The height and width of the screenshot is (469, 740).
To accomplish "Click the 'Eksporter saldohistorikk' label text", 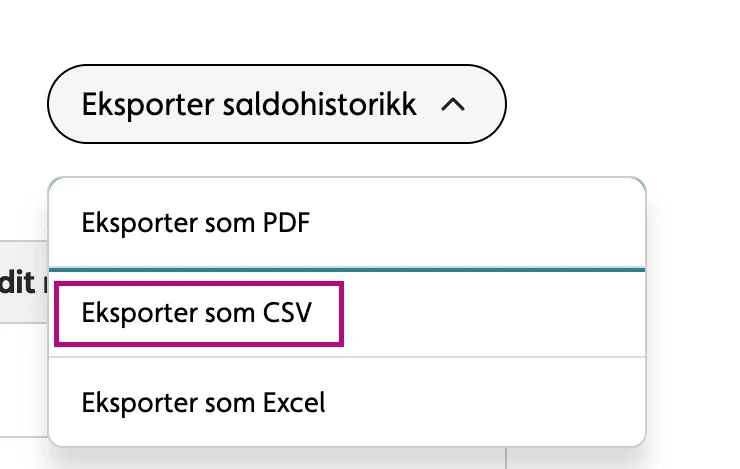I will (249, 104).
